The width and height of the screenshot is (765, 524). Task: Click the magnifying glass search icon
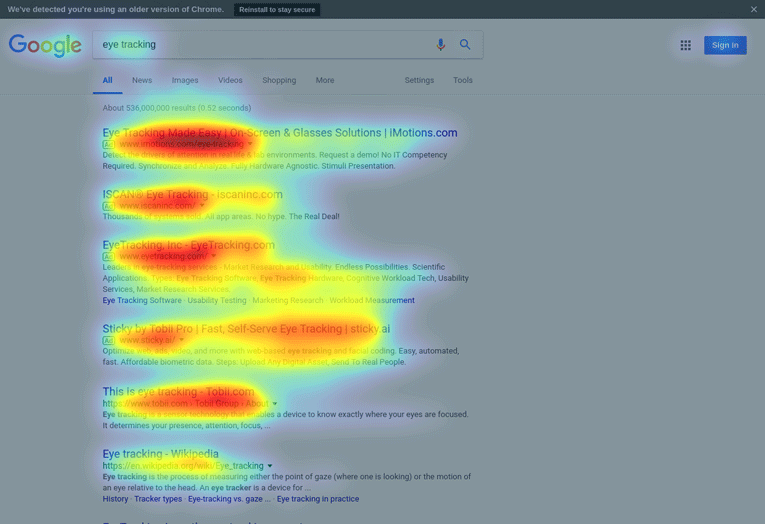(x=465, y=44)
